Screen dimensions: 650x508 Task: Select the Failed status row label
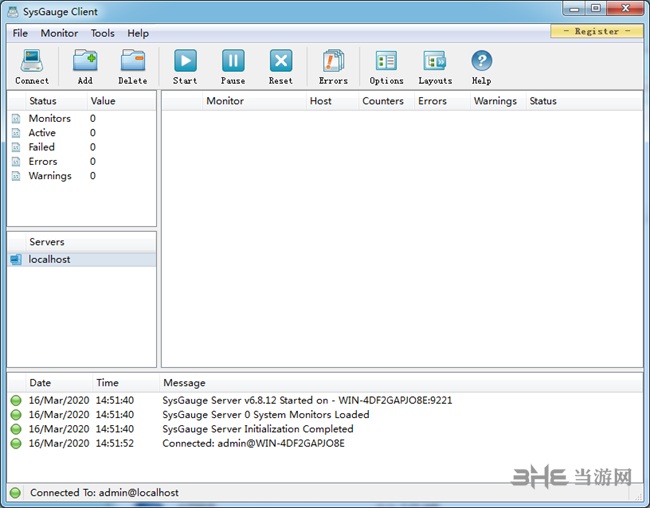[41, 147]
